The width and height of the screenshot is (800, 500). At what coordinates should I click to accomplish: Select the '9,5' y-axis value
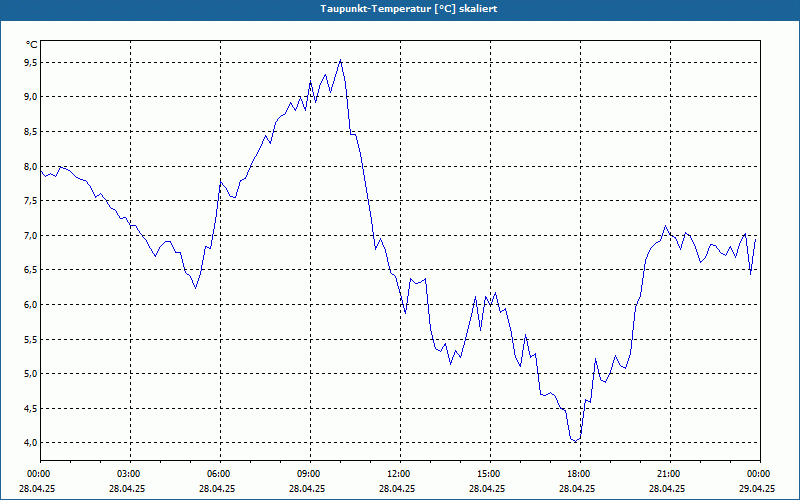31,63
